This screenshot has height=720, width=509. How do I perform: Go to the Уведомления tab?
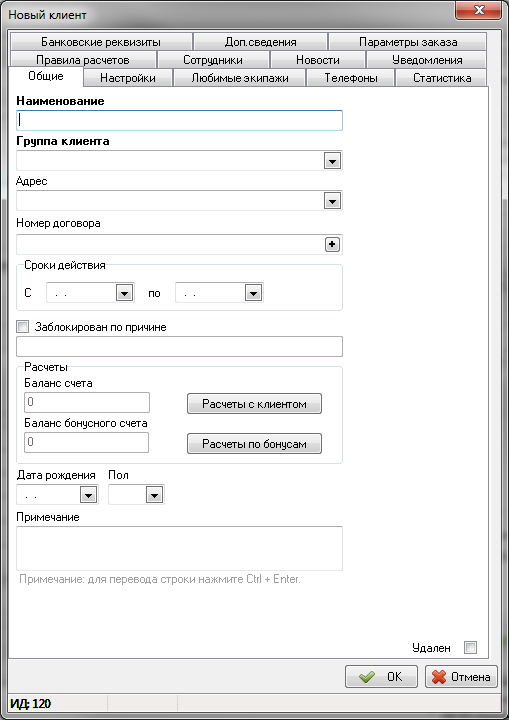click(427, 60)
